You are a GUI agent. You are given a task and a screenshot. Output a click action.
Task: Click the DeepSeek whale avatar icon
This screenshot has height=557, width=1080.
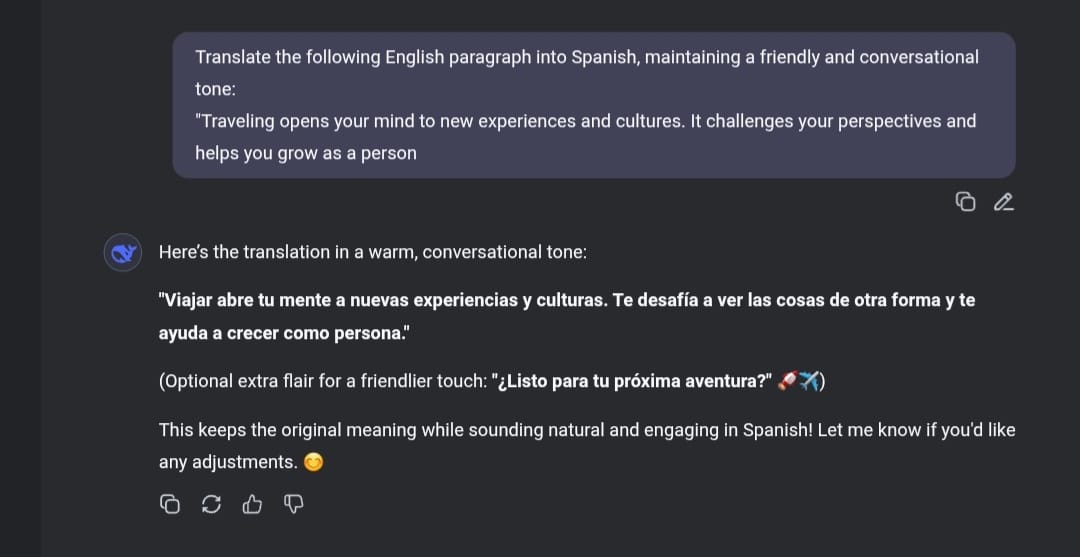pyautogui.click(x=123, y=253)
